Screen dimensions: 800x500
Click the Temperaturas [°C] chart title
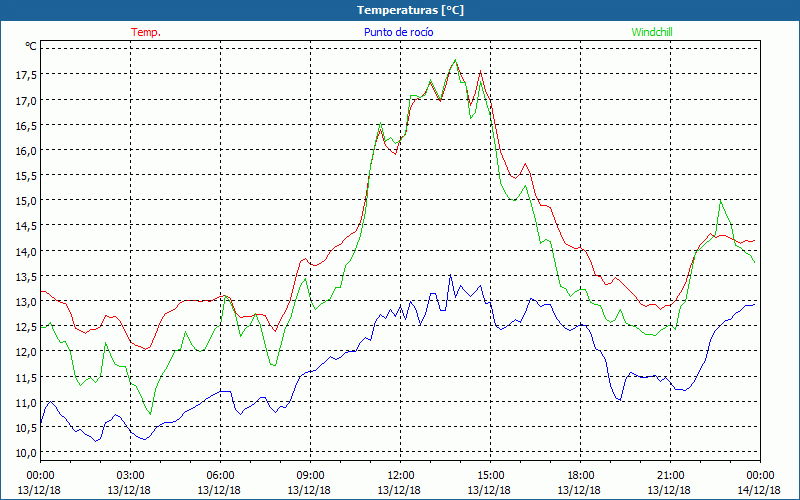410,10
